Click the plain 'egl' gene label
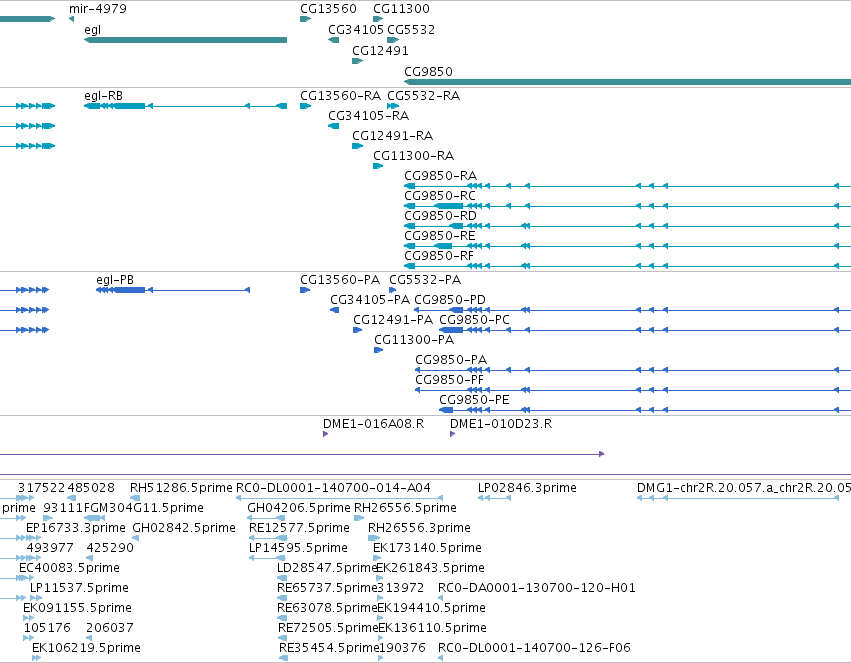851x663 pixels. click(92, 30)
